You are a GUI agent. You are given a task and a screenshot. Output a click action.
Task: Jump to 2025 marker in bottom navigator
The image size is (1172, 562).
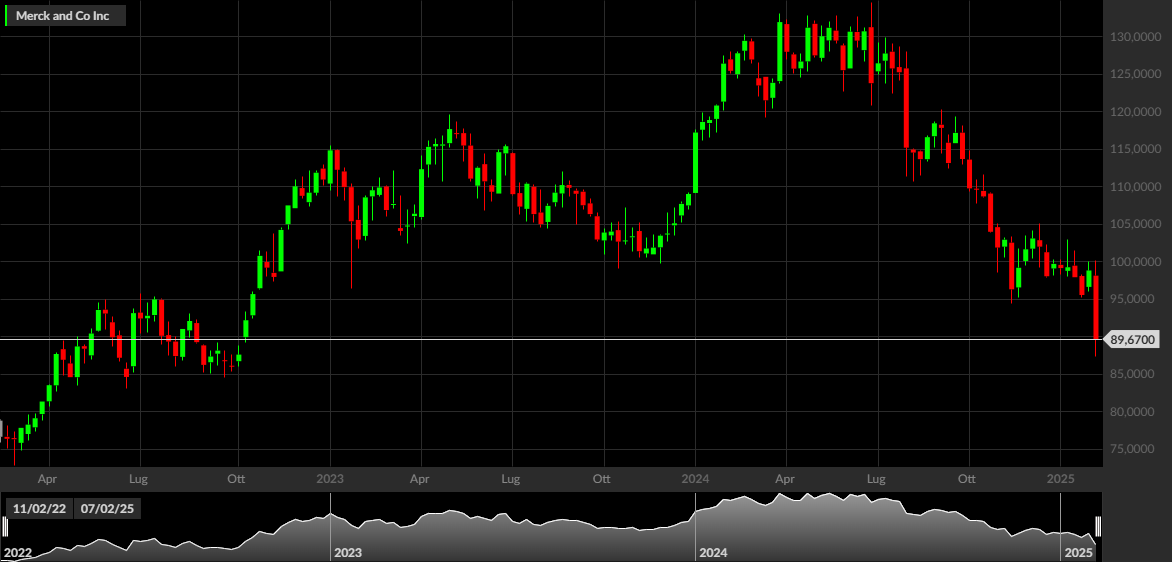tap(1079, 553)
